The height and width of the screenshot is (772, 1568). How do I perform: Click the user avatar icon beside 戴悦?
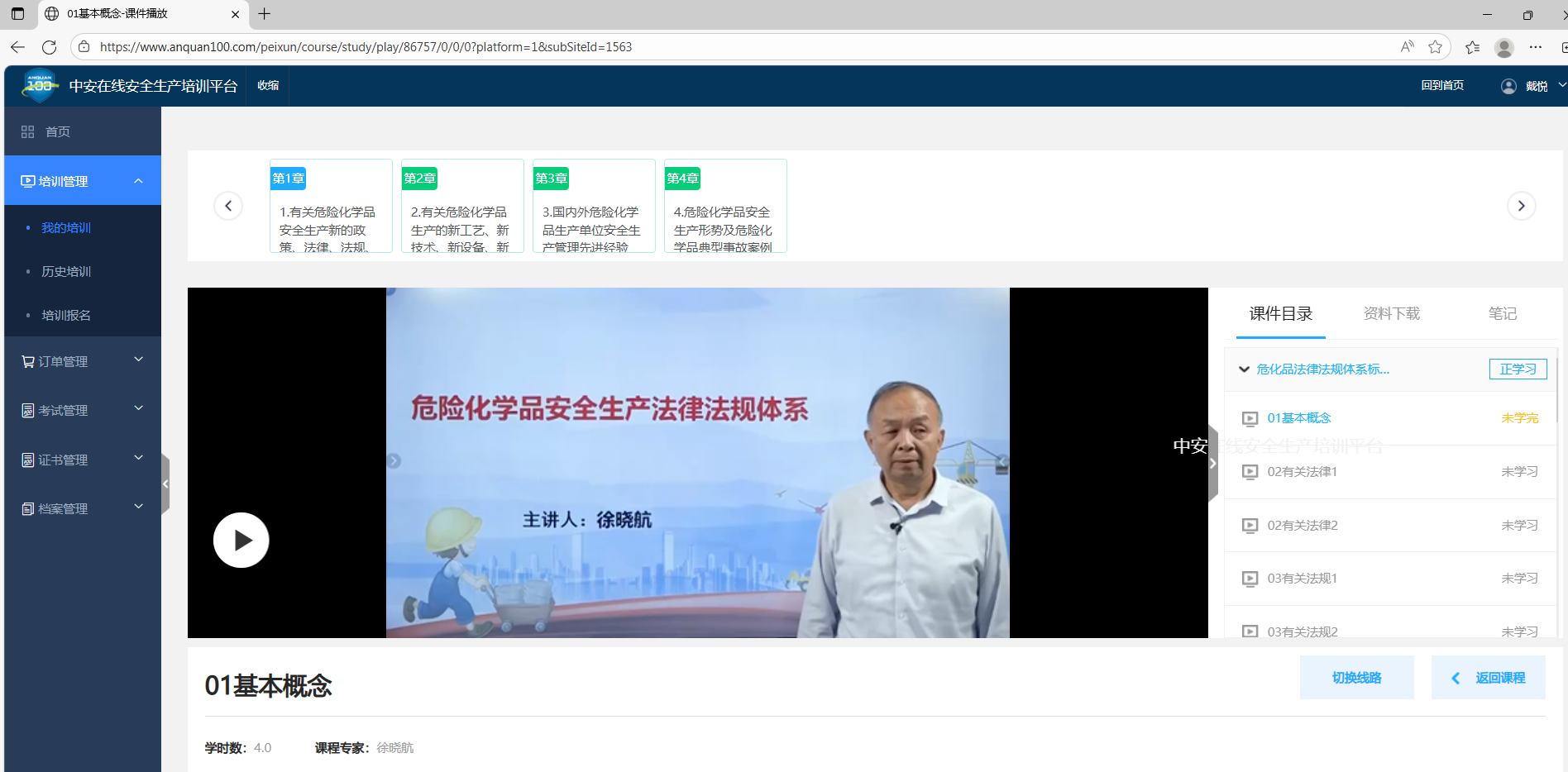pyautogui.click(x=1508, y=86)
